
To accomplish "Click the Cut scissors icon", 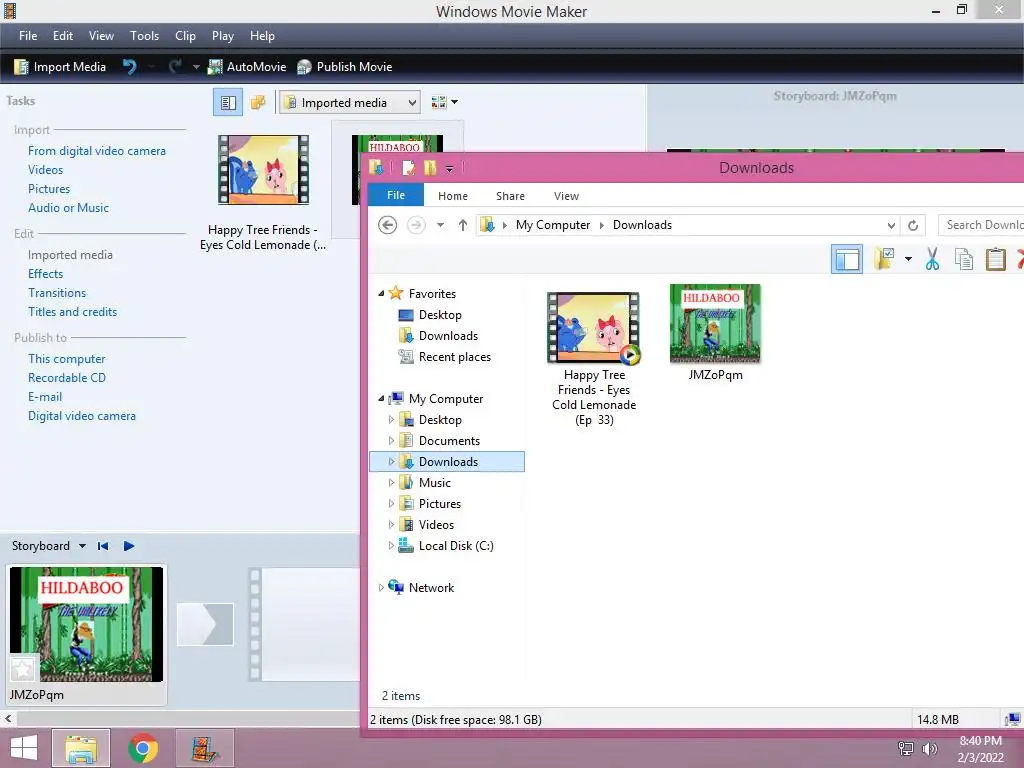I will pyautogui.click(x=932, y=259).
